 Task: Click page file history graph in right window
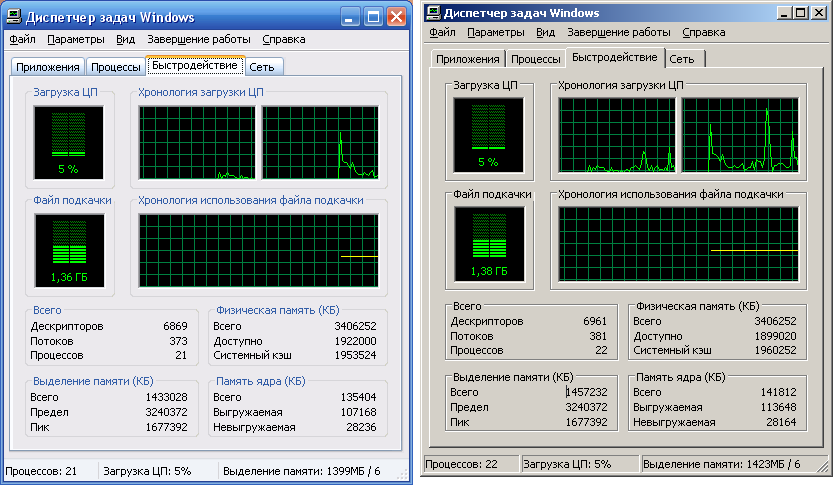pyautogui.click(x=678, y=244)
